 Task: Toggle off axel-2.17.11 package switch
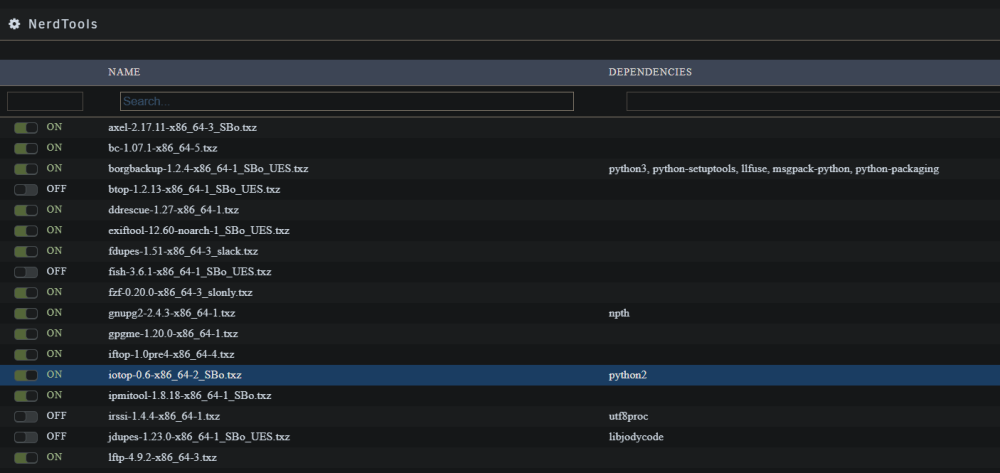pyautogui.click(x=26, y=128)
